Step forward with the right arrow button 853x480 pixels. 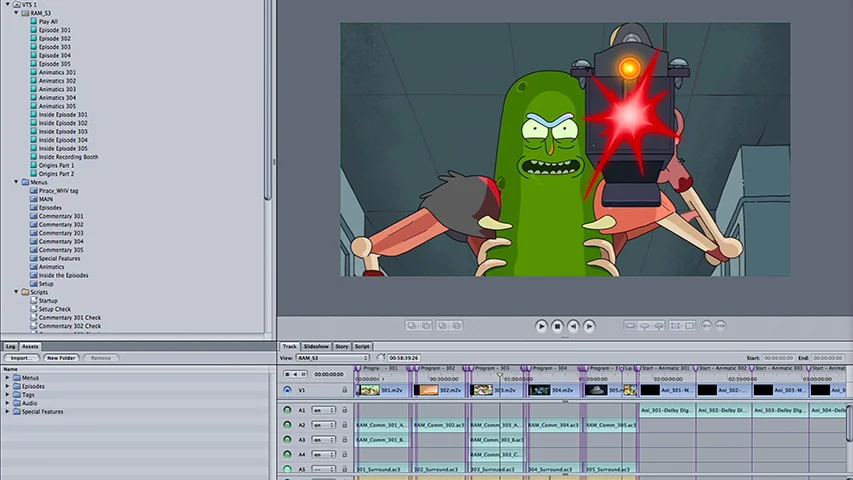click(x=589, y=326)
